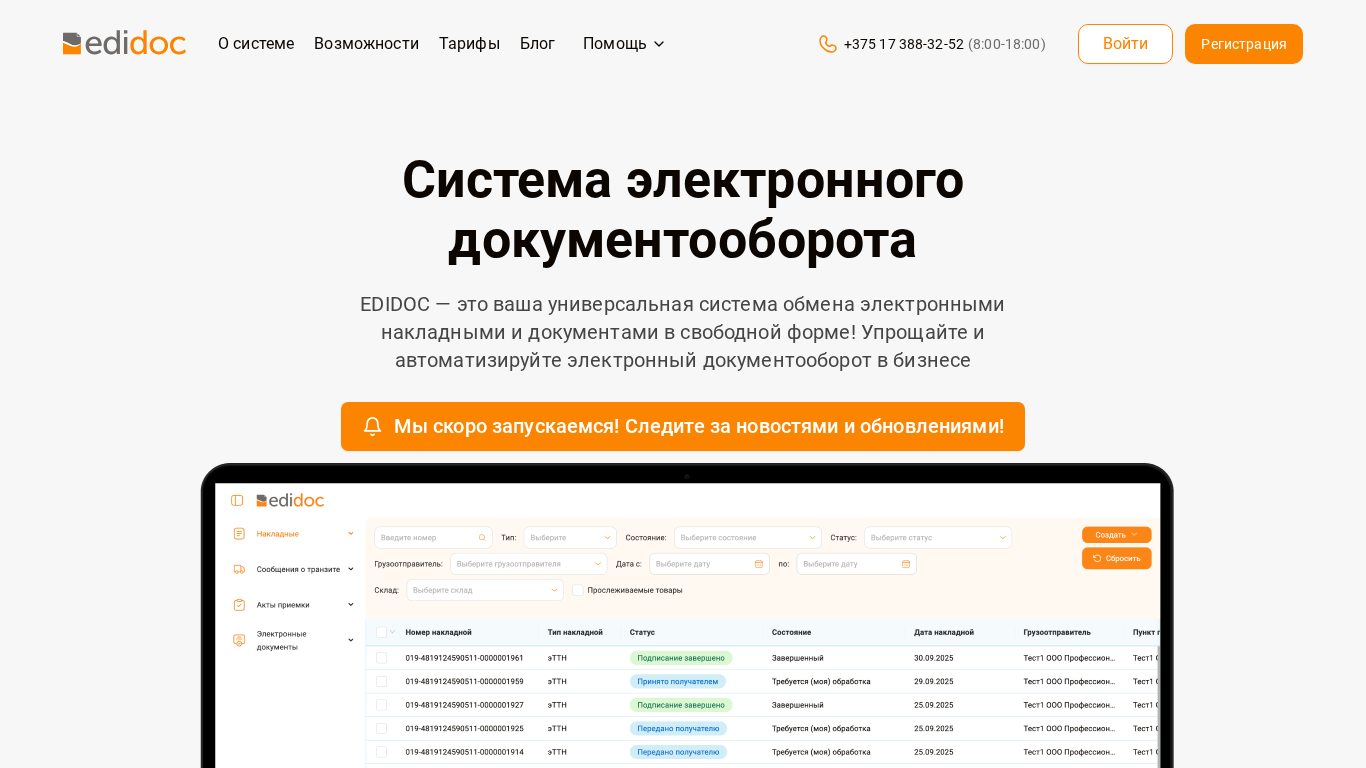Screen dimensions: 1366x768
Task: Select the row checkbox for invoice ending 0000001914
Action: pos(381,752)
